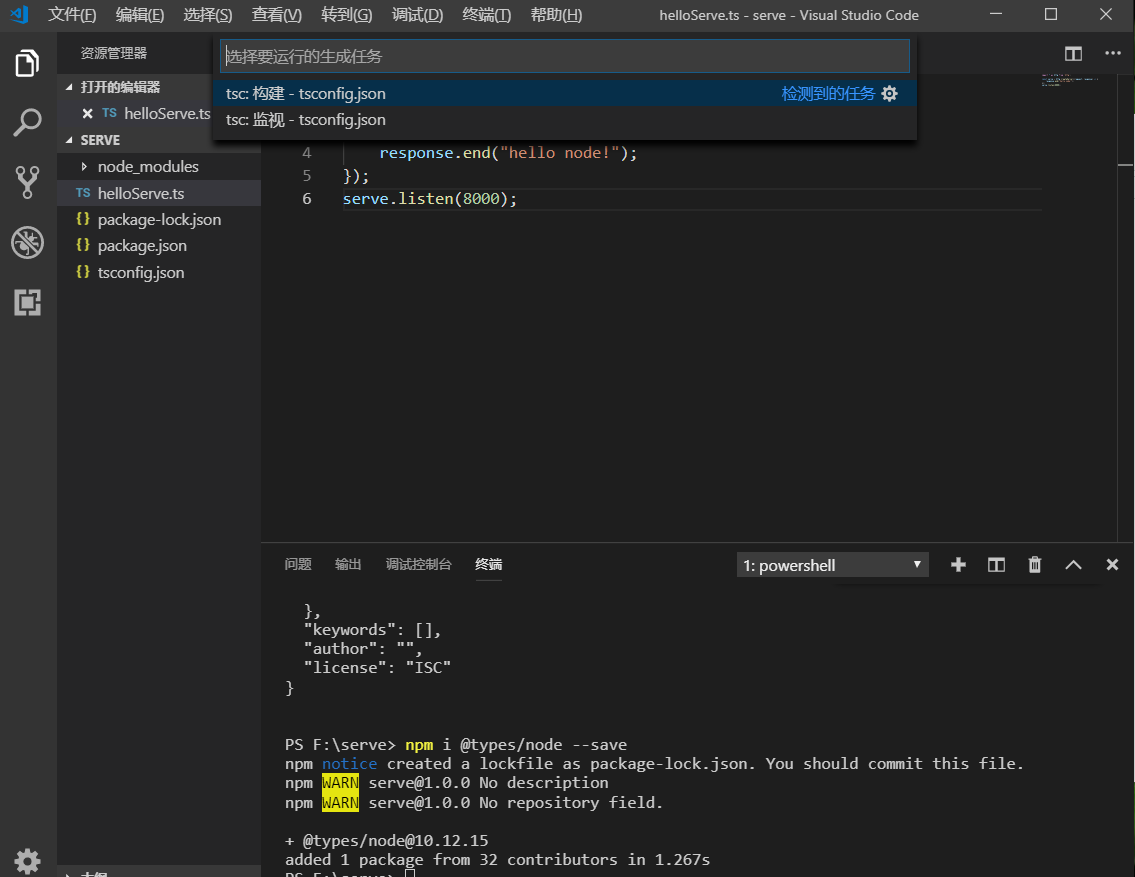This screenshot has width=1135, height=877.
Task: Run the tsc: 构建 - tsconfig.json task
Action: click(x=565, y=93)
